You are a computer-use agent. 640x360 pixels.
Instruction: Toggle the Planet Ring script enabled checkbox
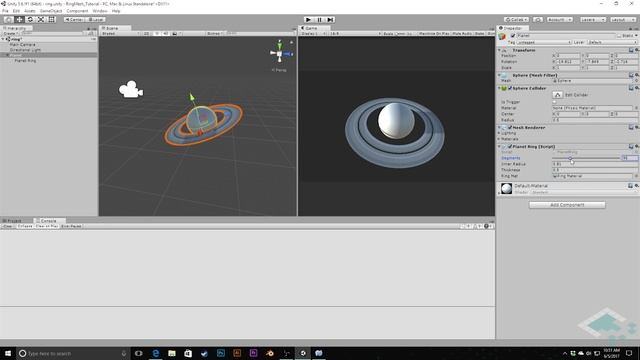click(510, 146)
